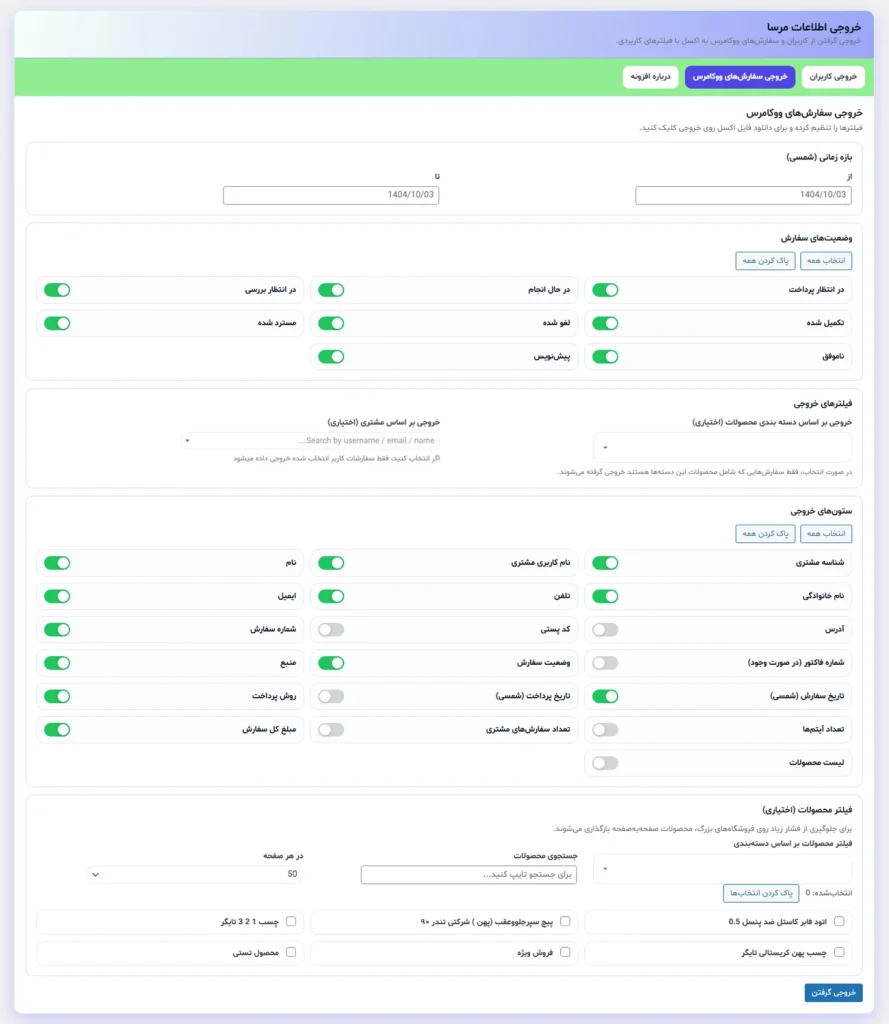Disable the «در انتظار پرداخت» status toggle
The image size is (889, 1024).
tap(605, 290)
